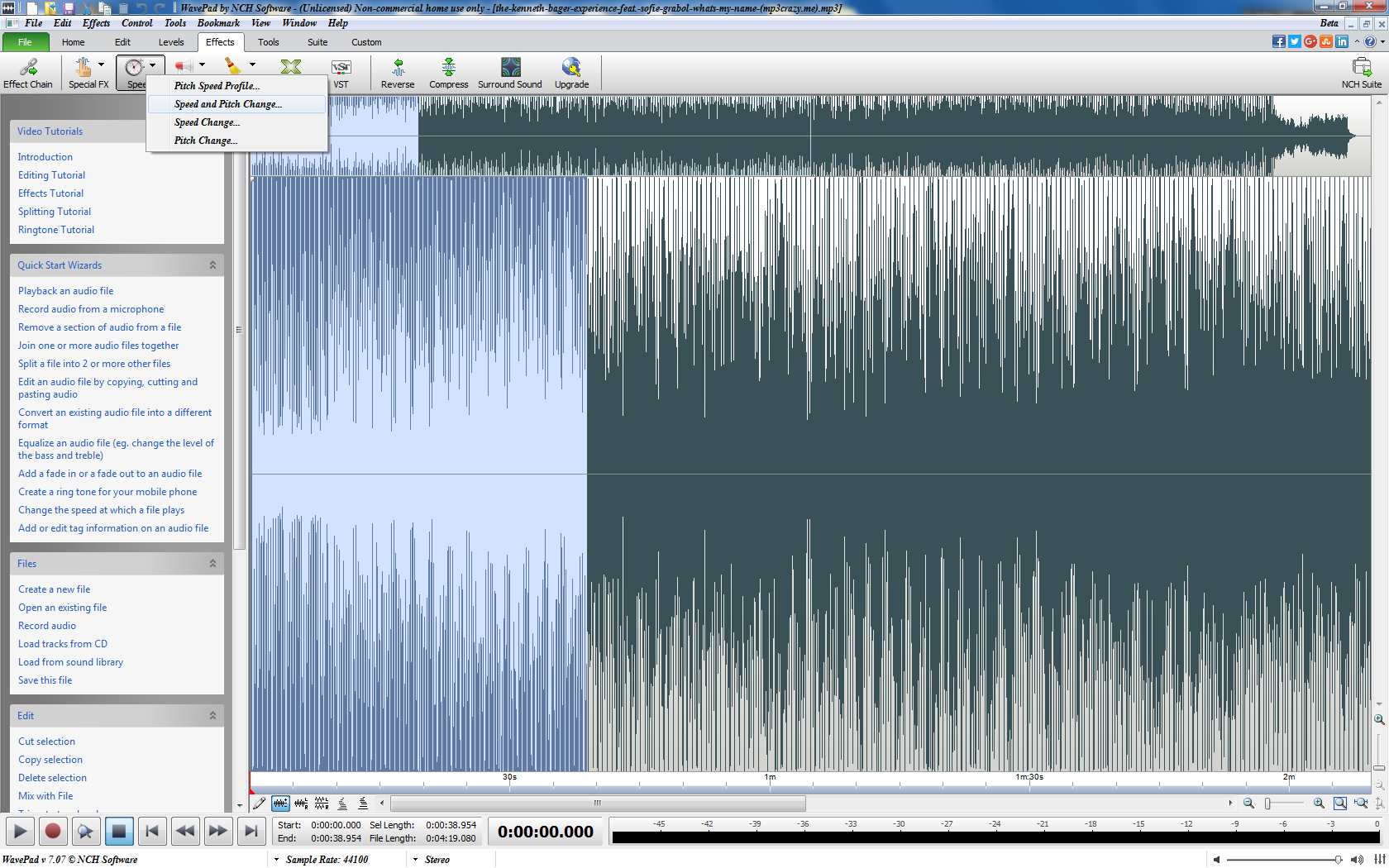Click Join one or more audio files together
Screen dimensions: 1389x868
(98, 346)
